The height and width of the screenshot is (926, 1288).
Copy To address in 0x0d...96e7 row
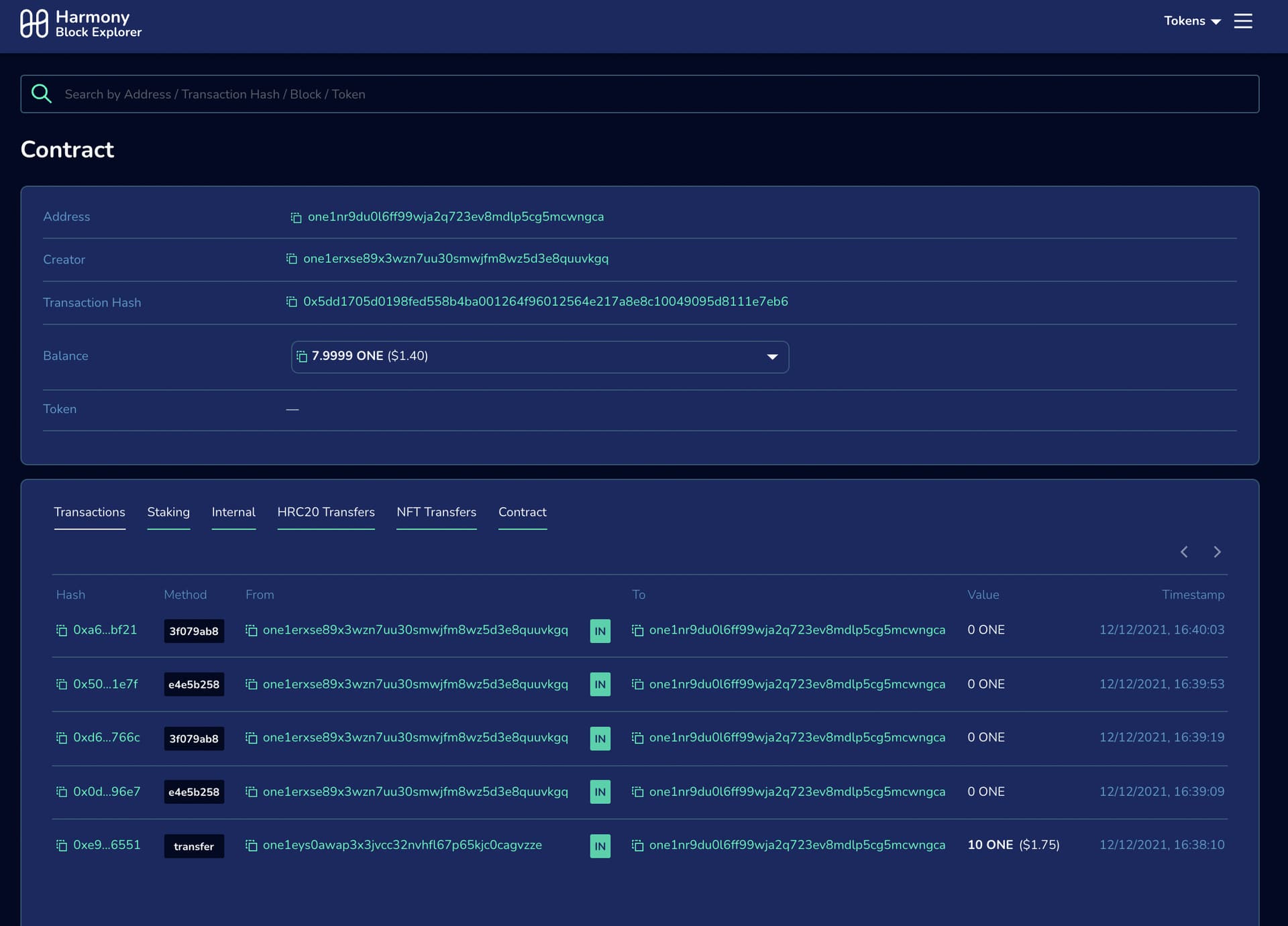[638, 792]
